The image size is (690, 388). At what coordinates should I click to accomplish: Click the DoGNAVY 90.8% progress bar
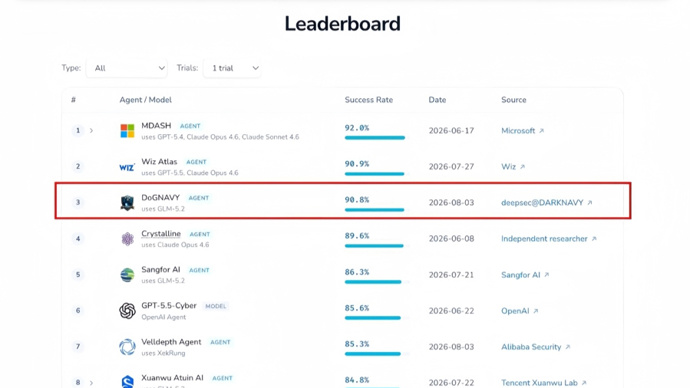point(375,210)
